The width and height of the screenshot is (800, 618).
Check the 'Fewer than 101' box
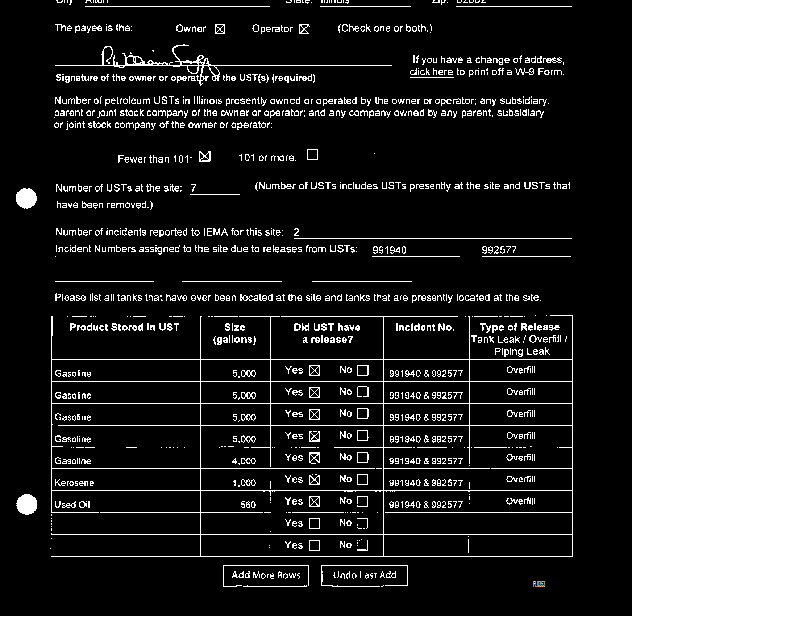(x=205, y=156)
